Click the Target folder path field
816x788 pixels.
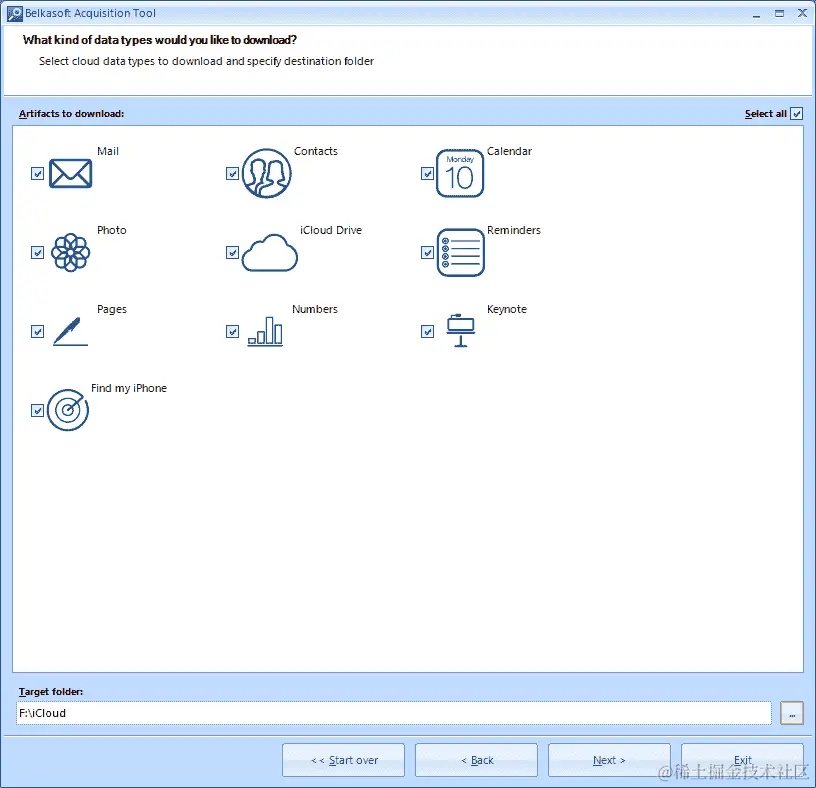[x=393, y=713]
